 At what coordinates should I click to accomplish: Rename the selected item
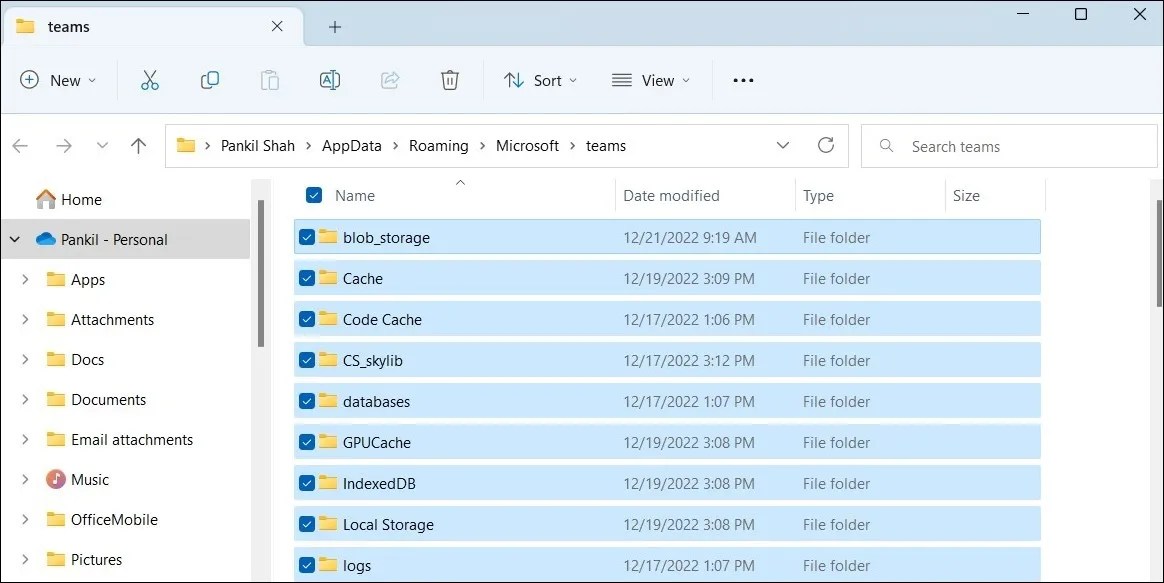coord(330,80)
